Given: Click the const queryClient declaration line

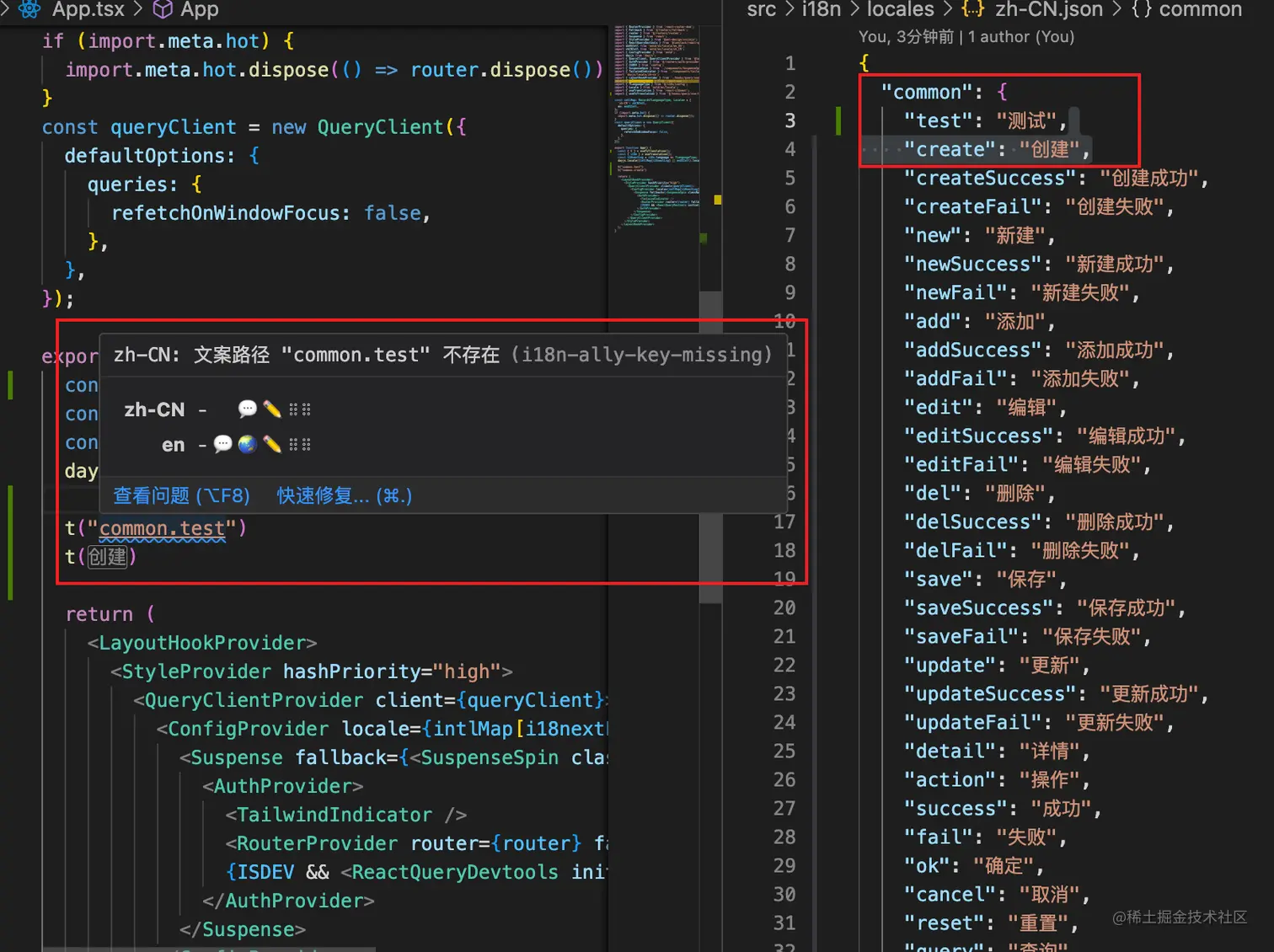Looking at the screenshot, I should (x=254, y=127).
